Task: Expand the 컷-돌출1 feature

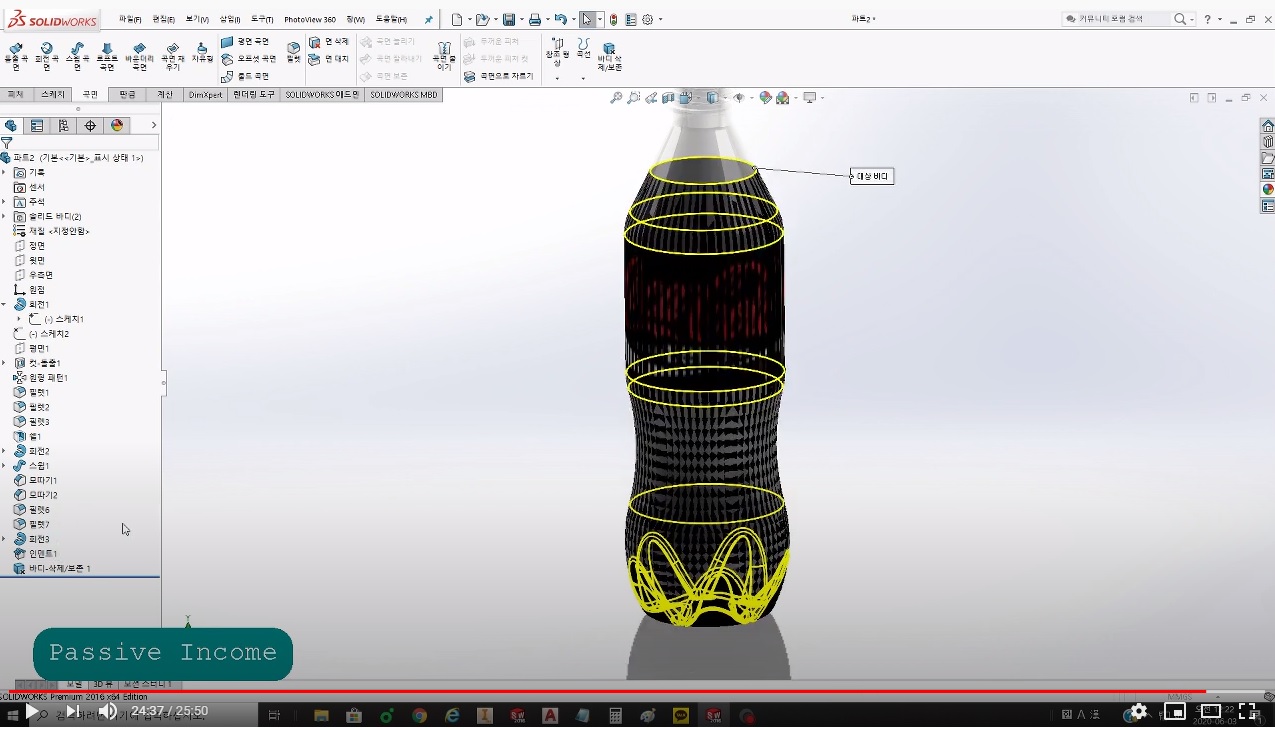Action: 4,363
